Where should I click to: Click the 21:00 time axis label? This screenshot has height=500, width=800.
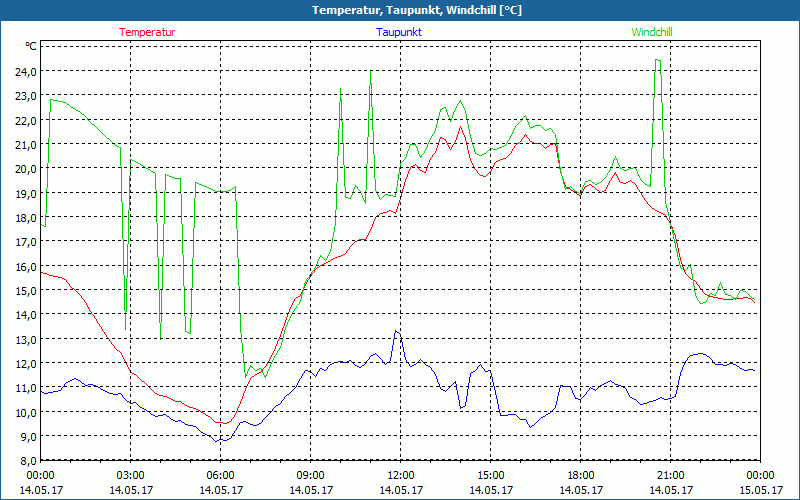point(670,476)
